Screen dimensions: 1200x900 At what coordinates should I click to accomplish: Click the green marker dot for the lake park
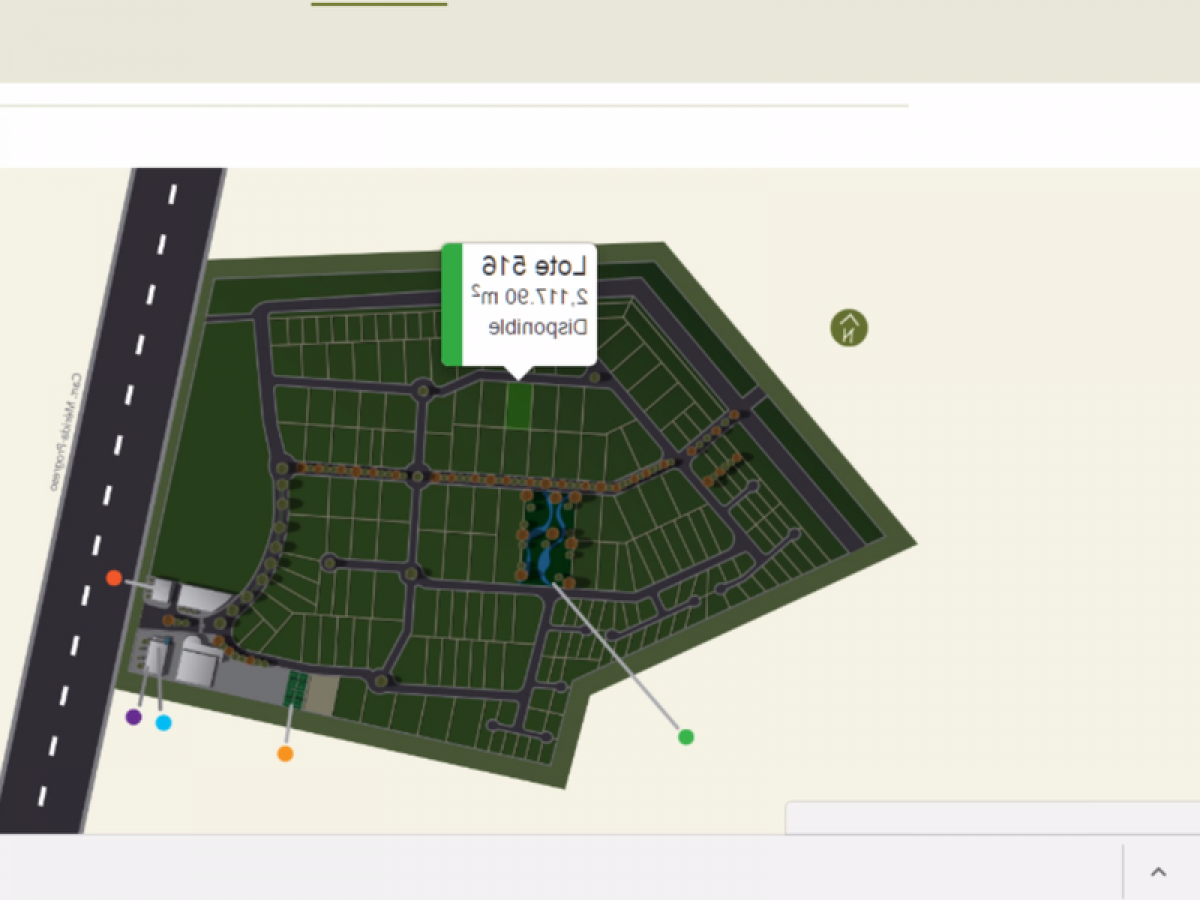tap(686, 737)
